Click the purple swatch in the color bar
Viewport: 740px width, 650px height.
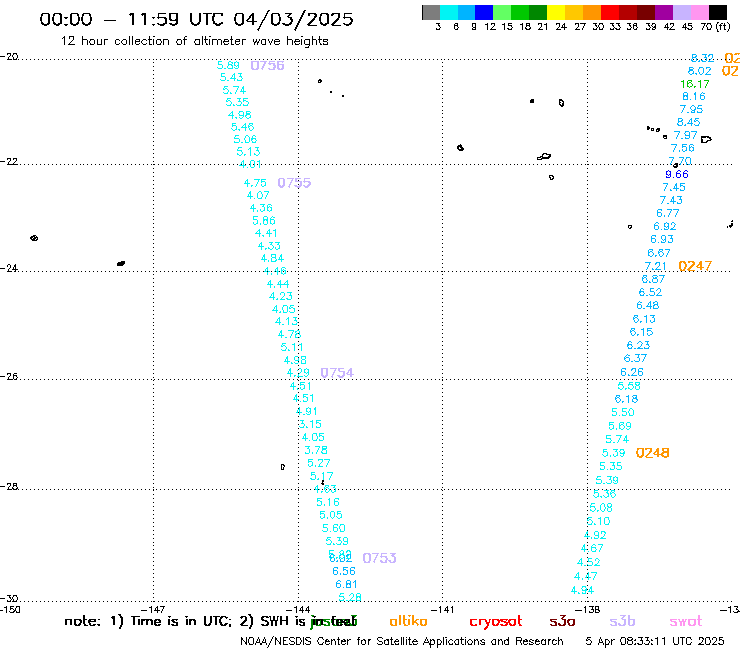663,12
